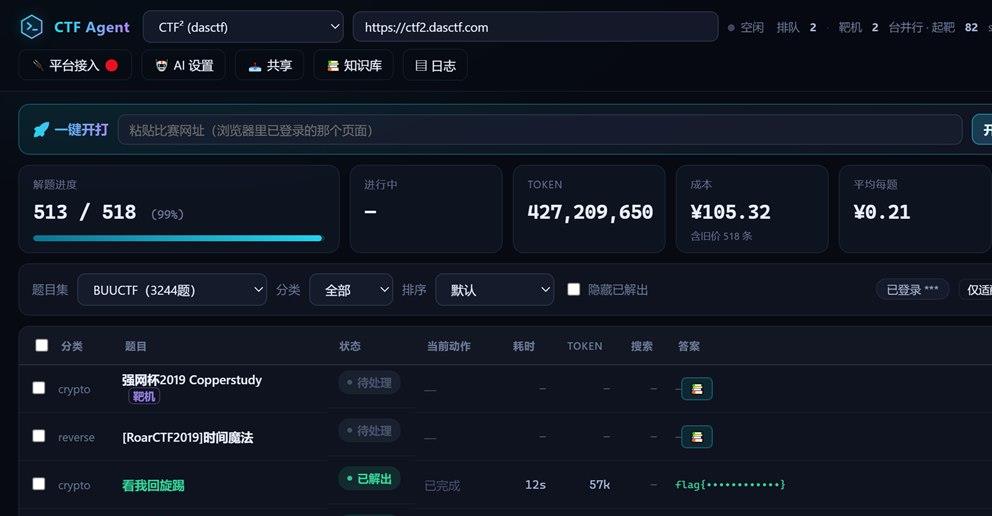Screen dimensions: 992x516
Task: Open the 平台接入 button
Action: [75, 65]
